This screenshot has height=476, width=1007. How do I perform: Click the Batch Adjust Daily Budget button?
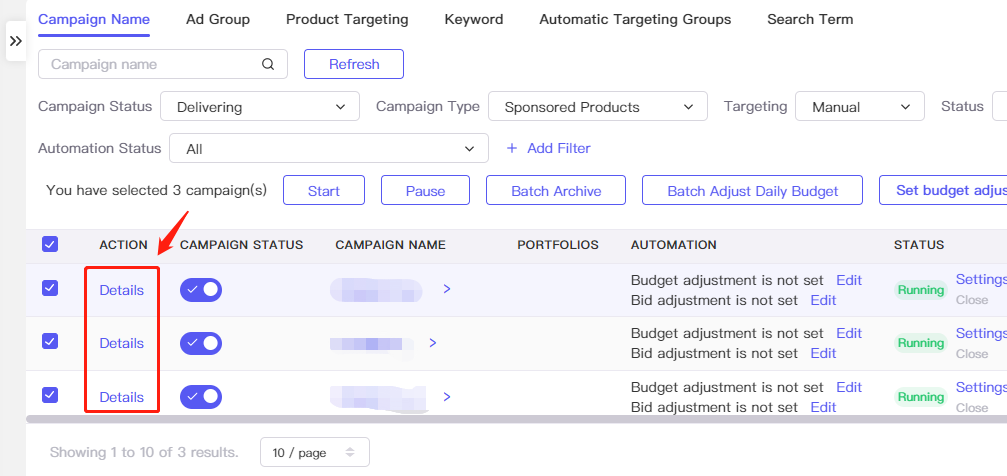tap(753, 191)
